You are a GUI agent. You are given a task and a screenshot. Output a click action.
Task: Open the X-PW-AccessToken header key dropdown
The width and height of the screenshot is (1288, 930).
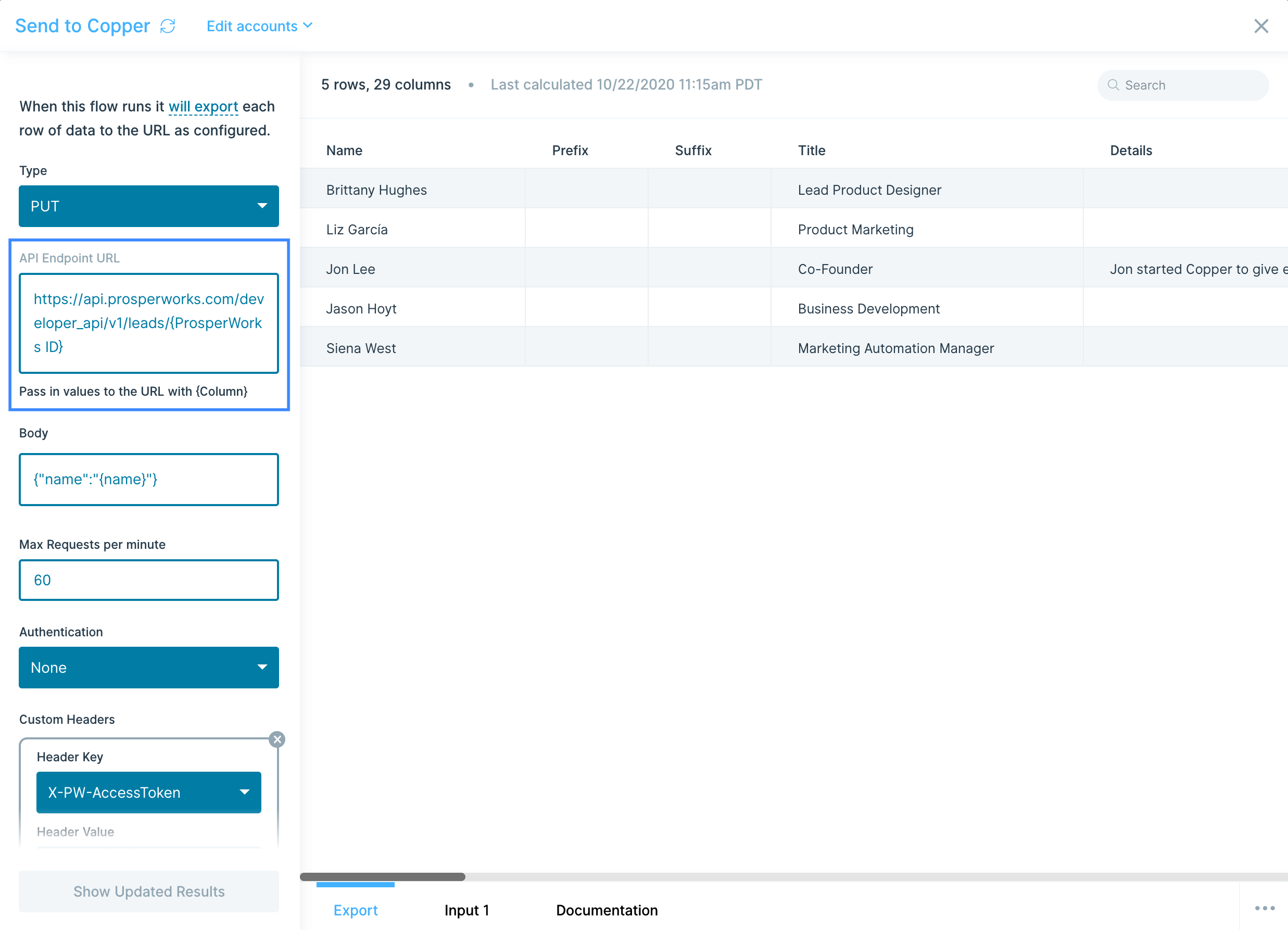point(149,793)
